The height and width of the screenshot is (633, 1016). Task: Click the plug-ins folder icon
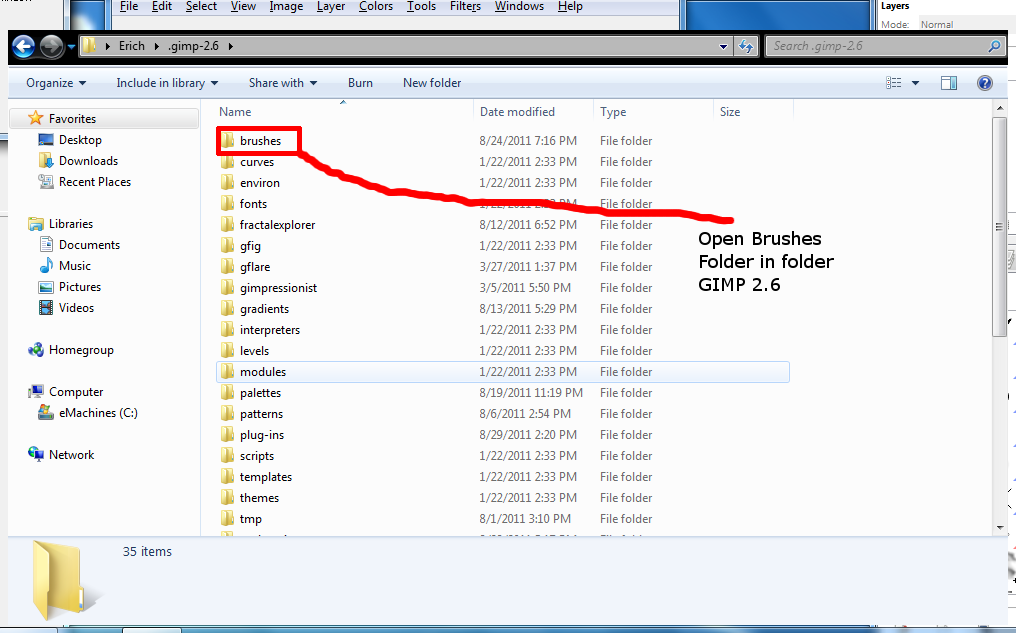click(x=227, y=435)
